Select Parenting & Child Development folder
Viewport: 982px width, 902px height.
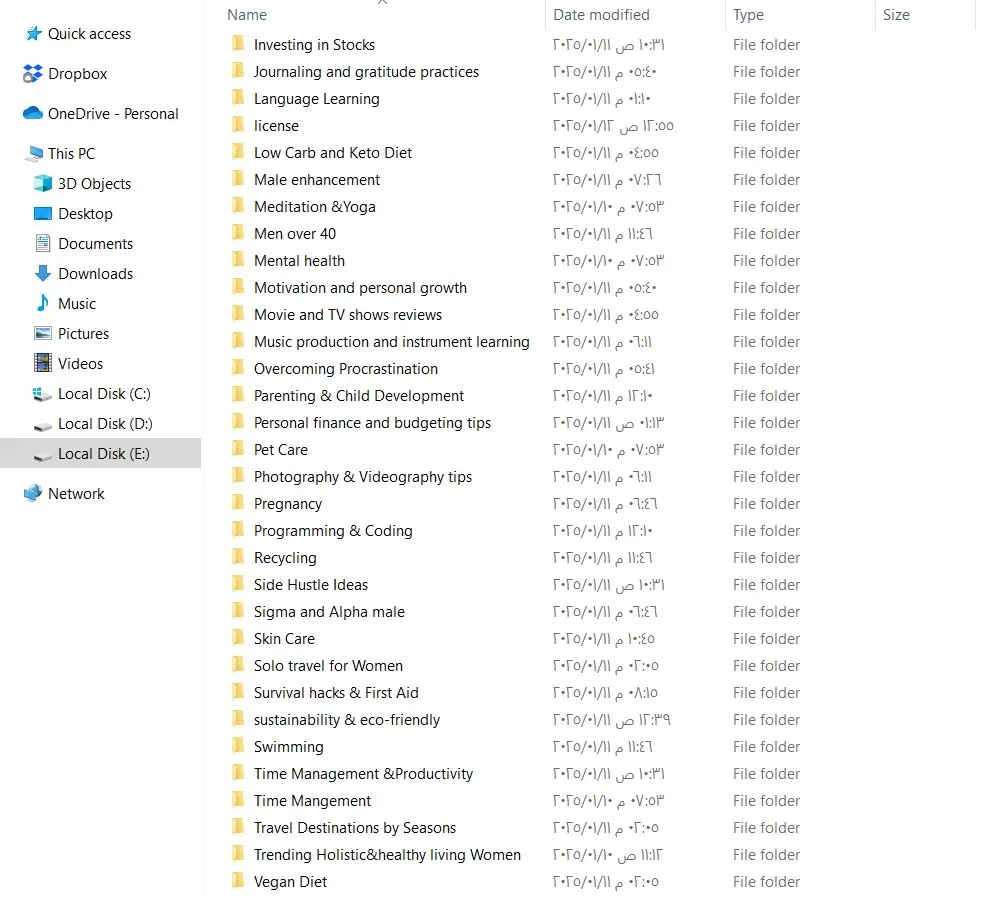pos(359,396)
